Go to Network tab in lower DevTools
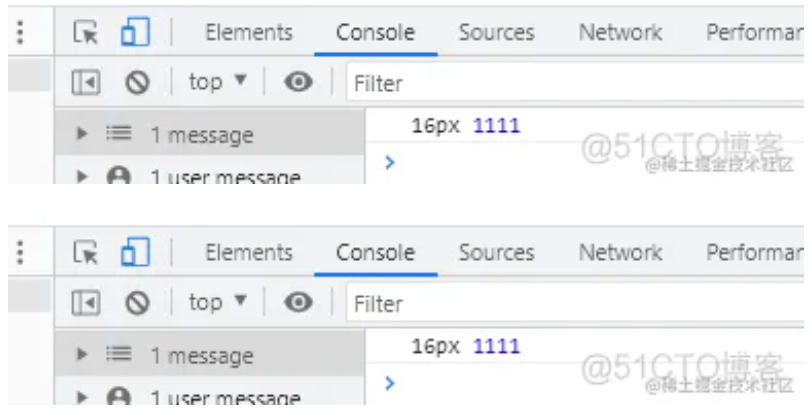 pyautogui.click(x=620, y=253)
